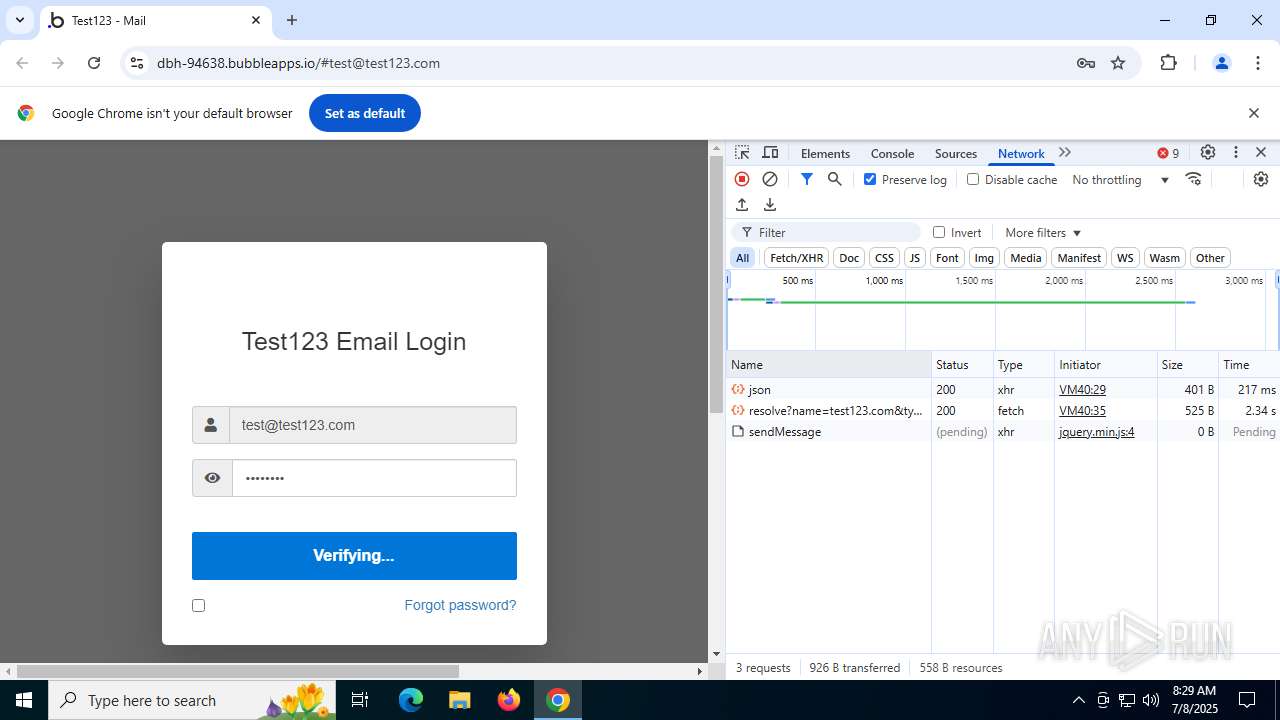Filter requests by WS type
Image resolution: width=1280 pixels, height=720 pixels.
coord(1125,257)
